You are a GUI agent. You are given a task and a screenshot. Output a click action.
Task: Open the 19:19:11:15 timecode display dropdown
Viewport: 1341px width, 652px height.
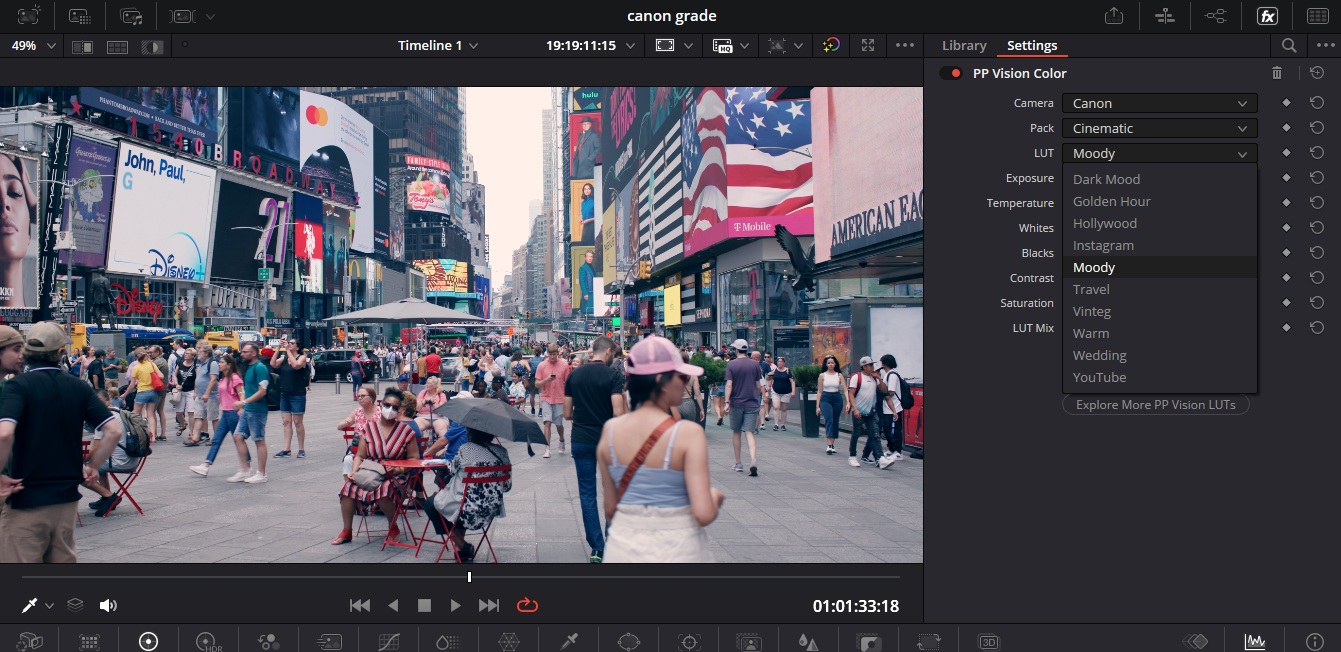(589, 46)
